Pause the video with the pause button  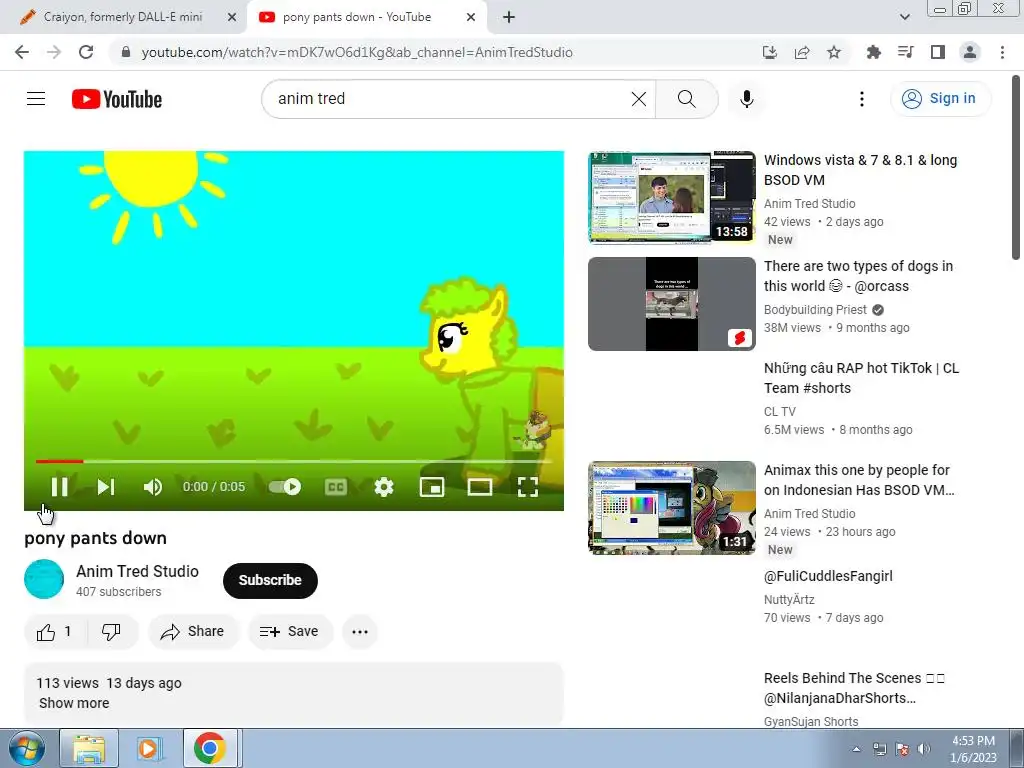coord(59,487)
